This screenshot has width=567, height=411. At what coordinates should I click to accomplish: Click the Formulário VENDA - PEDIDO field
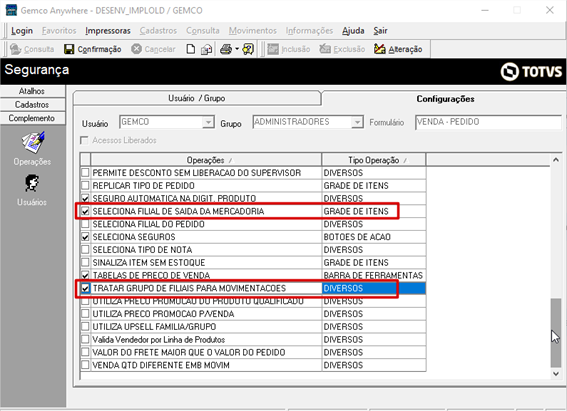(x=488, y=122)
